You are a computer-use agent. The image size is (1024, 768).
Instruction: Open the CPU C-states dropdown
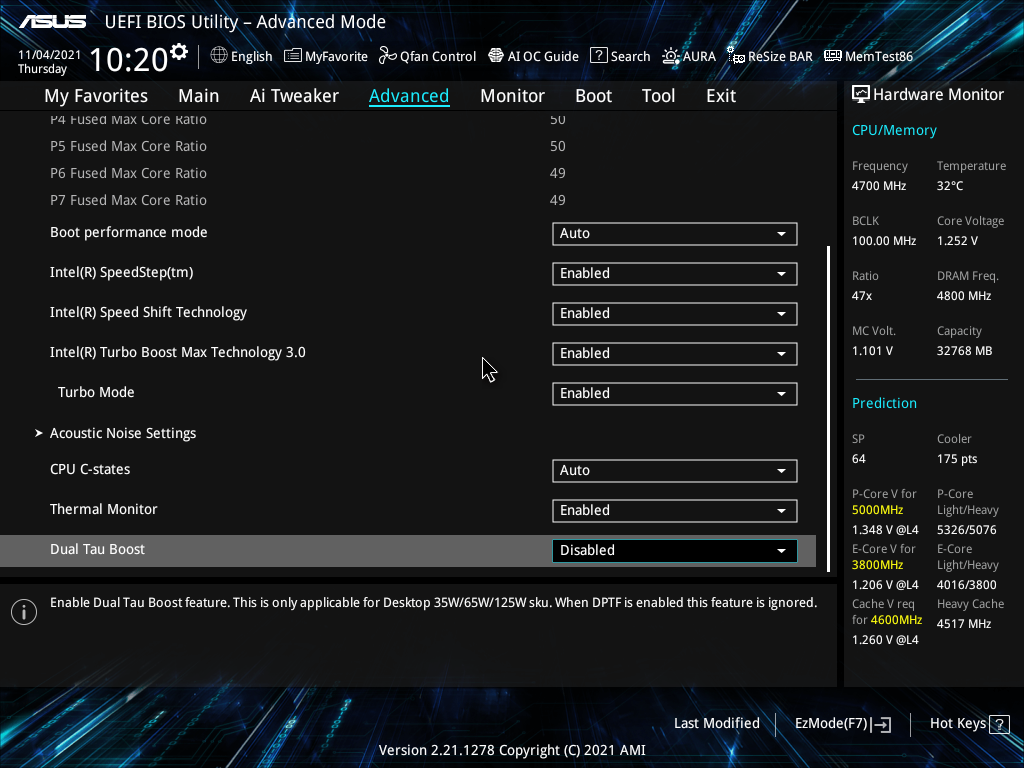coord(675,470)
